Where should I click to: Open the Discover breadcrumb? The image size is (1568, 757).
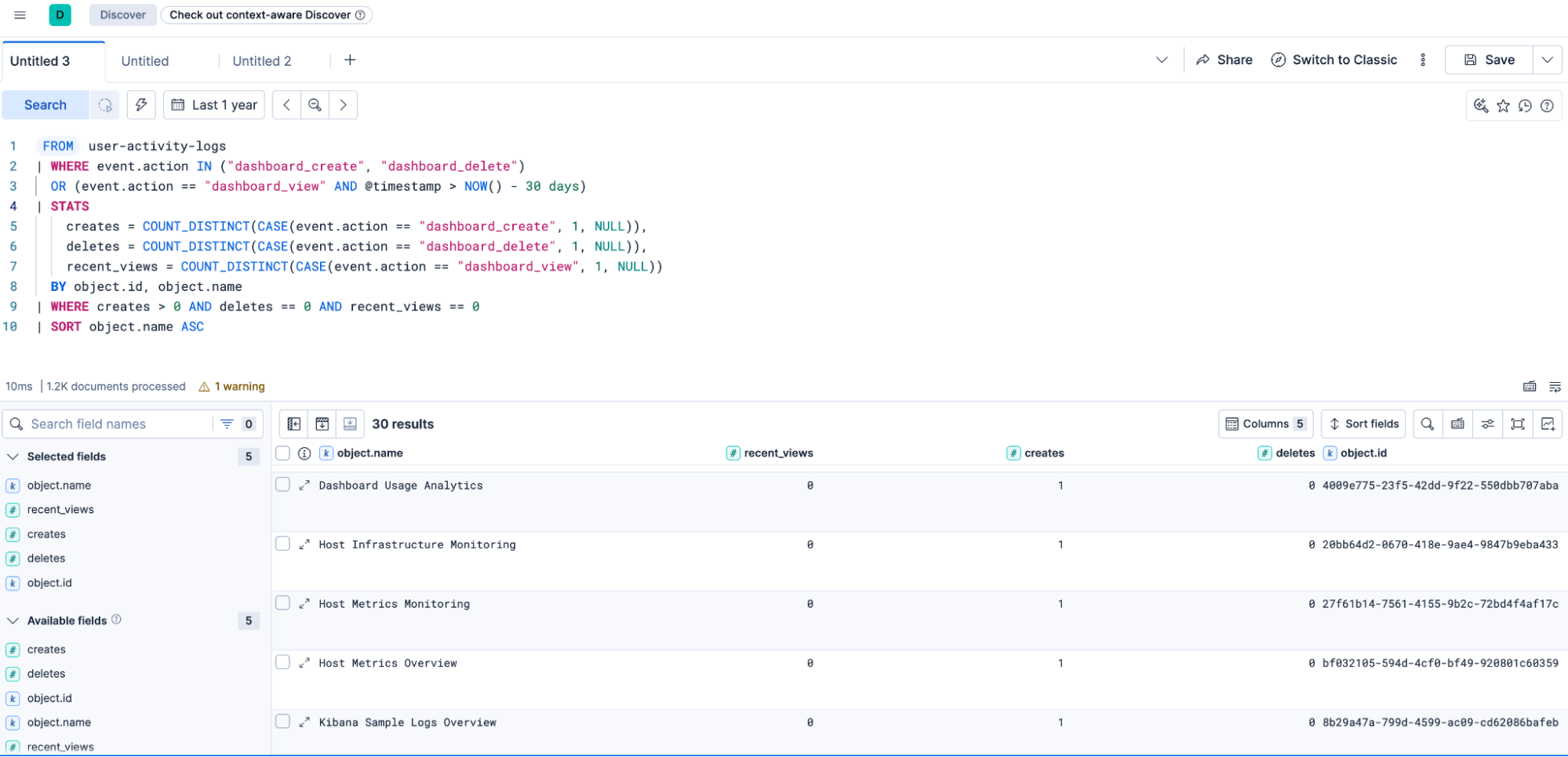tap(122, 15)
